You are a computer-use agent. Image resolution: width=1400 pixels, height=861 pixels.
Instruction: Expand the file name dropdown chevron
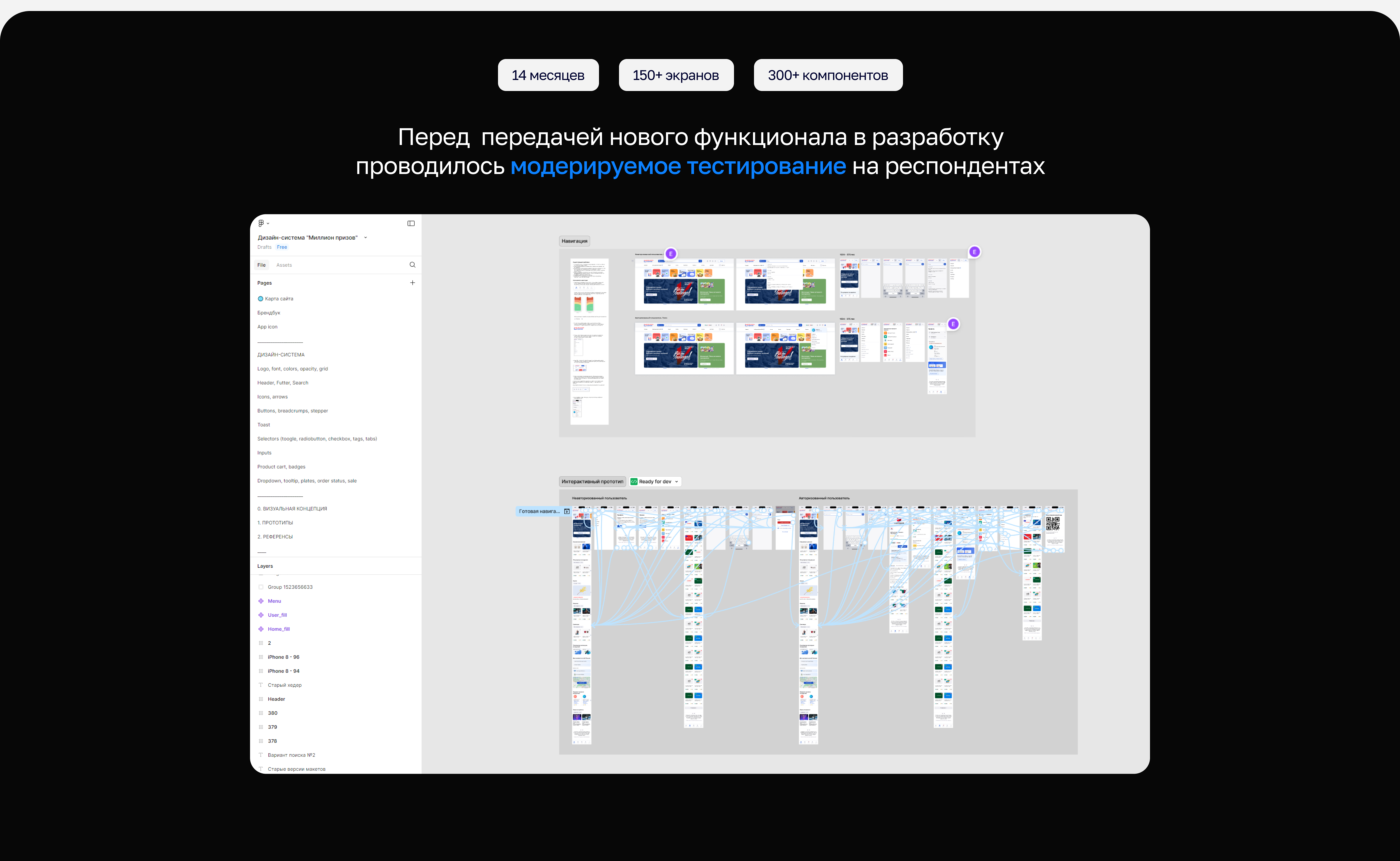click(366, 237)
